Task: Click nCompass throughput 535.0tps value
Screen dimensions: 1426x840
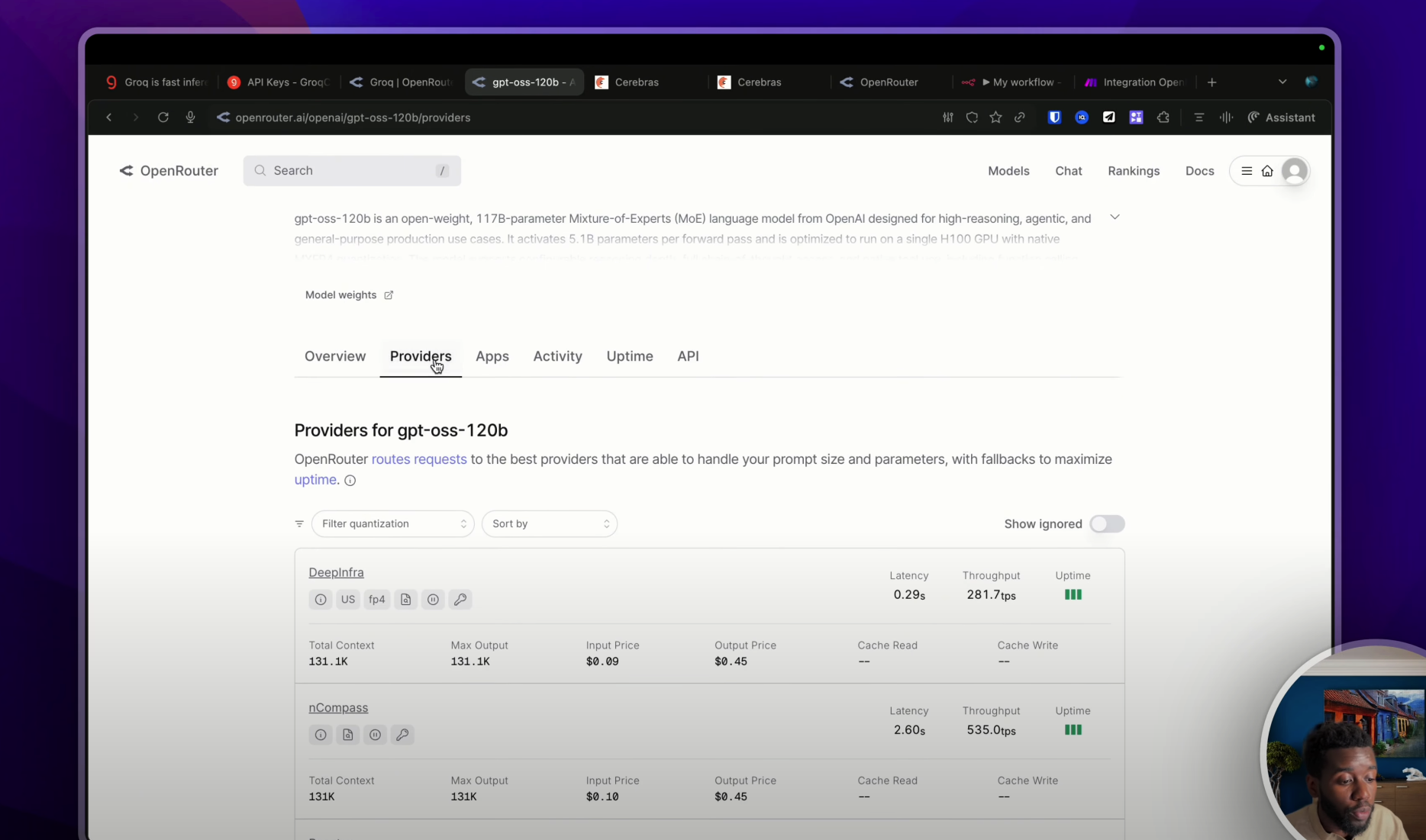Action: point(991,730)
